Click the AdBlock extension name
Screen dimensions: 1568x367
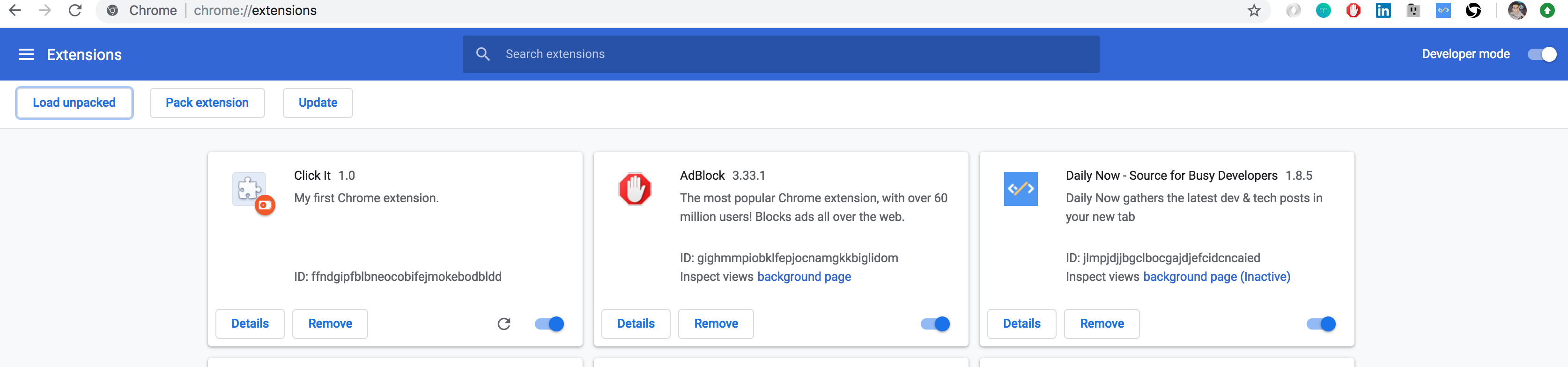pyautogui.click(x=703, y=176)
